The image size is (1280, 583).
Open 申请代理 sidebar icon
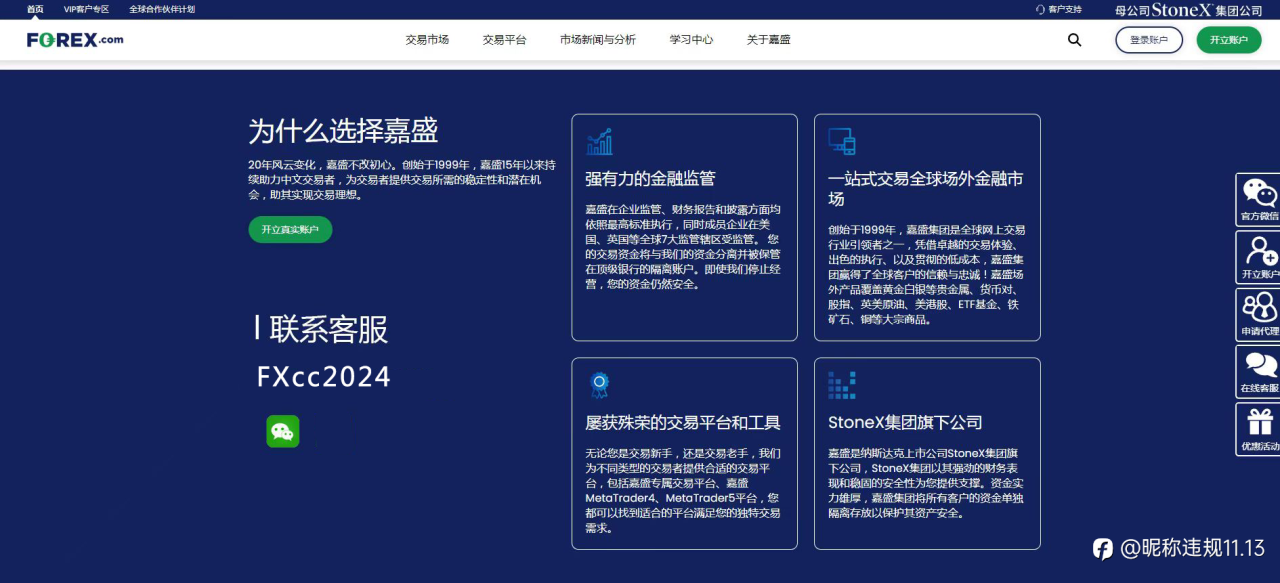click(1259, 314)
